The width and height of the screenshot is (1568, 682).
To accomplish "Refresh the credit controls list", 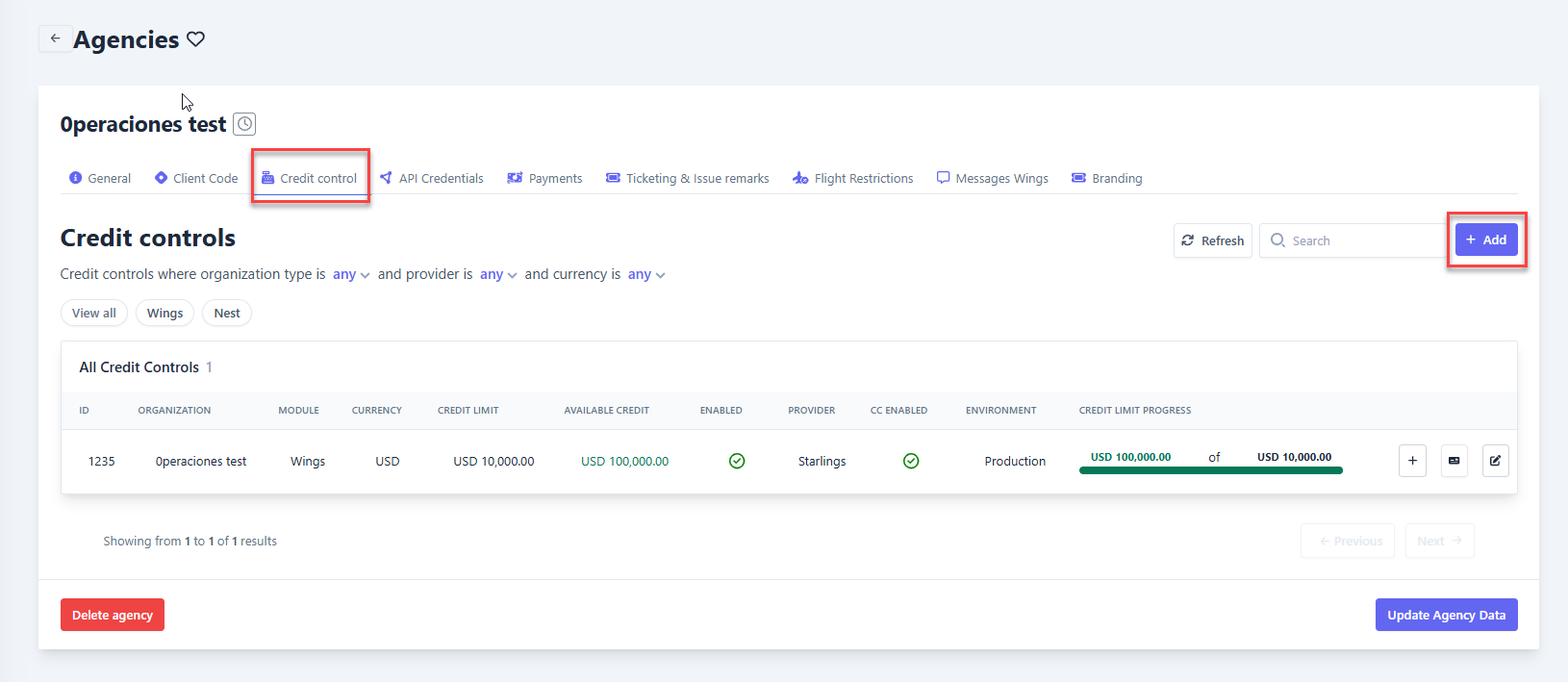I will tap(1212, 240).
